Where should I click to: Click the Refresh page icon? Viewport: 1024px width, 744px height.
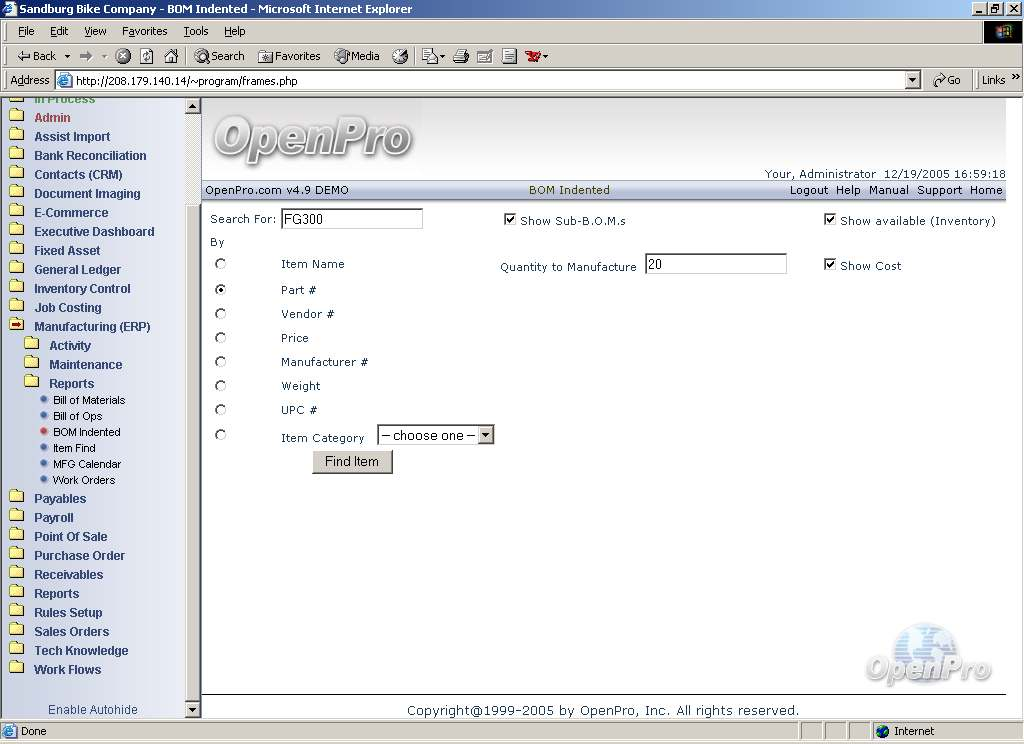point(147,56)
